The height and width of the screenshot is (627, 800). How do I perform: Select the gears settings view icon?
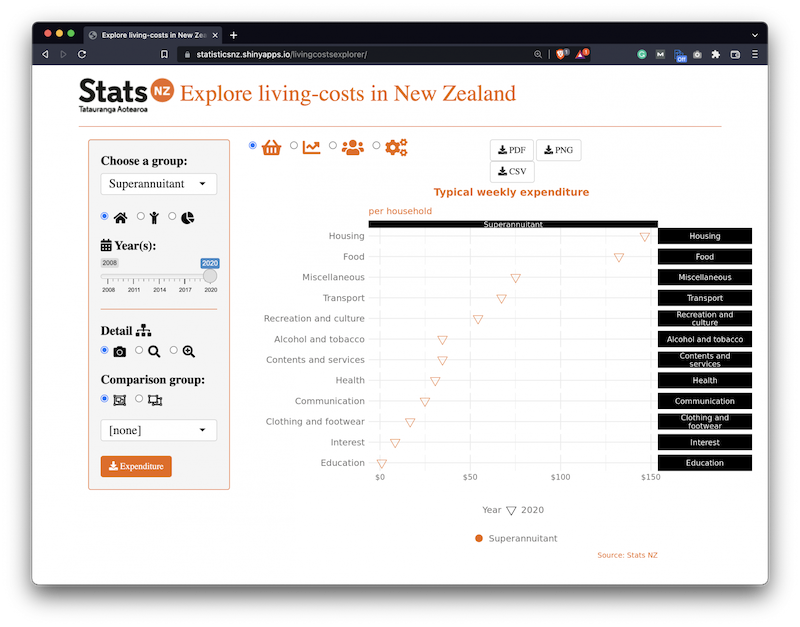[396, 147]
